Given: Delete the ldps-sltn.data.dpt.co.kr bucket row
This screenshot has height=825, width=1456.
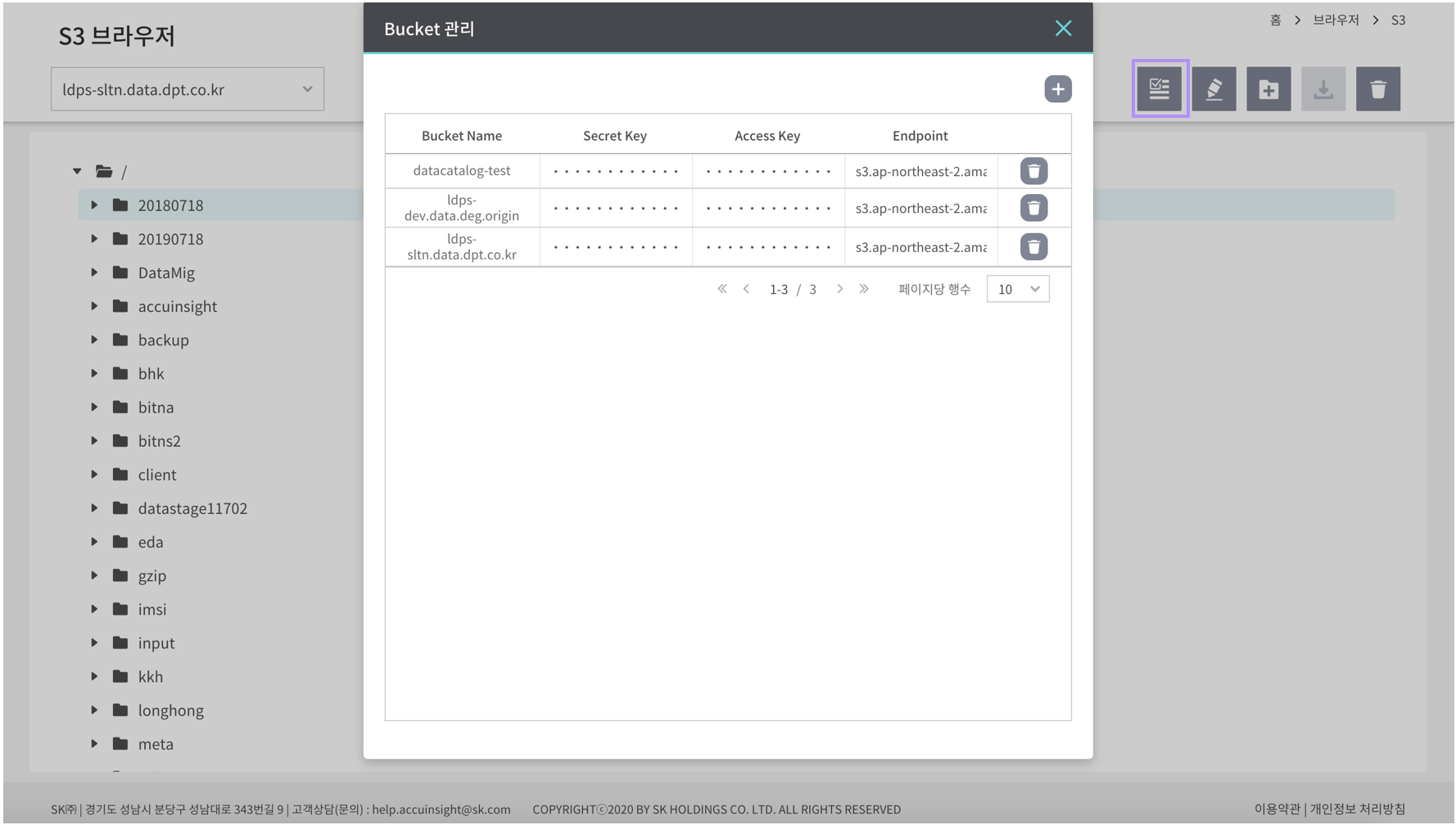Looking at the screenshot, I should 1033,246.
